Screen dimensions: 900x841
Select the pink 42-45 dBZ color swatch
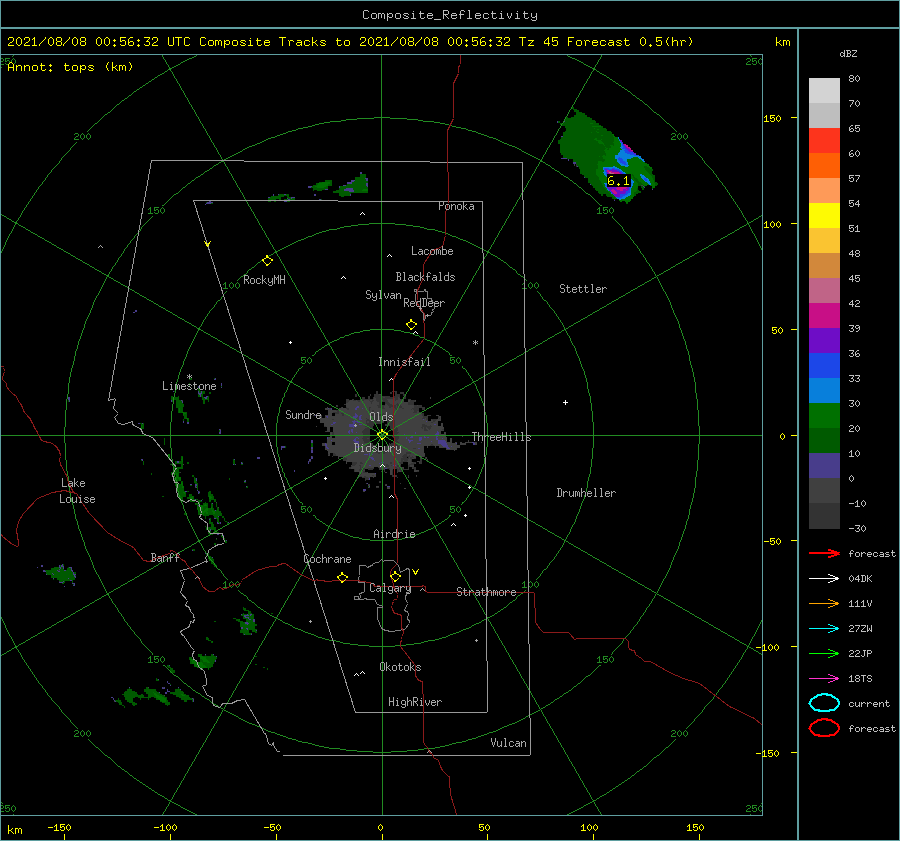(824, 290)
